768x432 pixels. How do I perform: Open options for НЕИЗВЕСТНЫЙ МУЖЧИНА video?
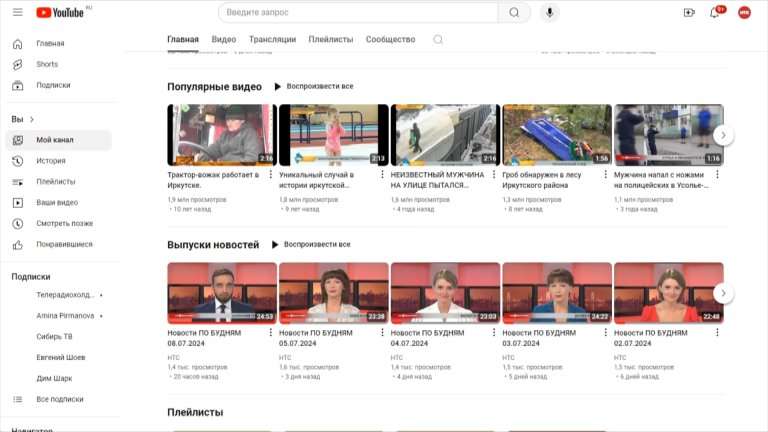494,174
